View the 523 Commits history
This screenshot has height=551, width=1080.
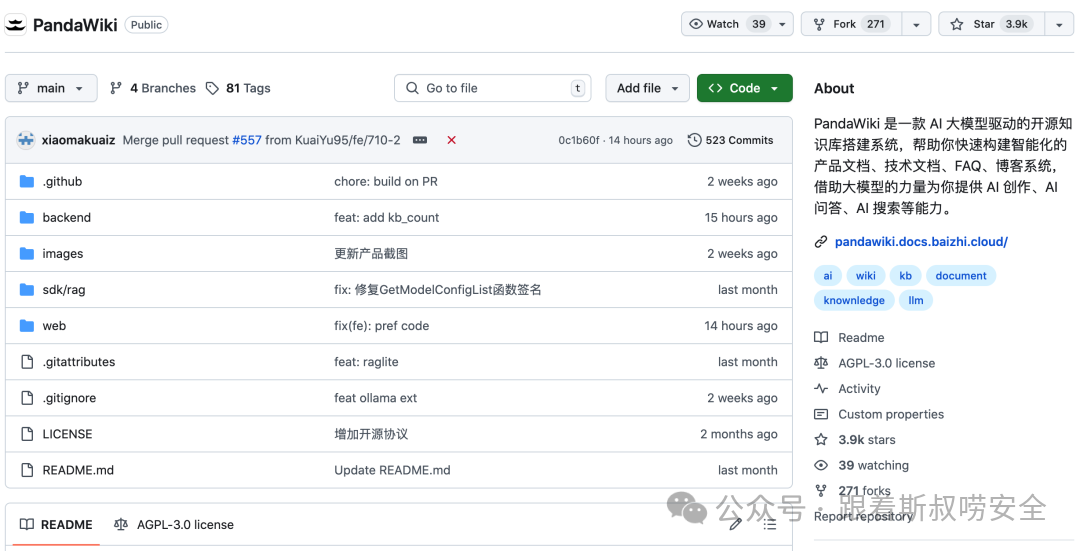(x=730, y=140)
